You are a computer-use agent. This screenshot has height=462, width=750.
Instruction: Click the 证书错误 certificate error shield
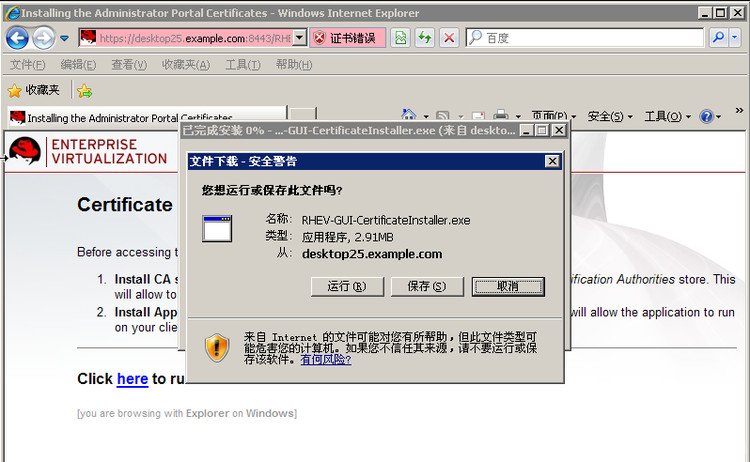pos(347,38)
